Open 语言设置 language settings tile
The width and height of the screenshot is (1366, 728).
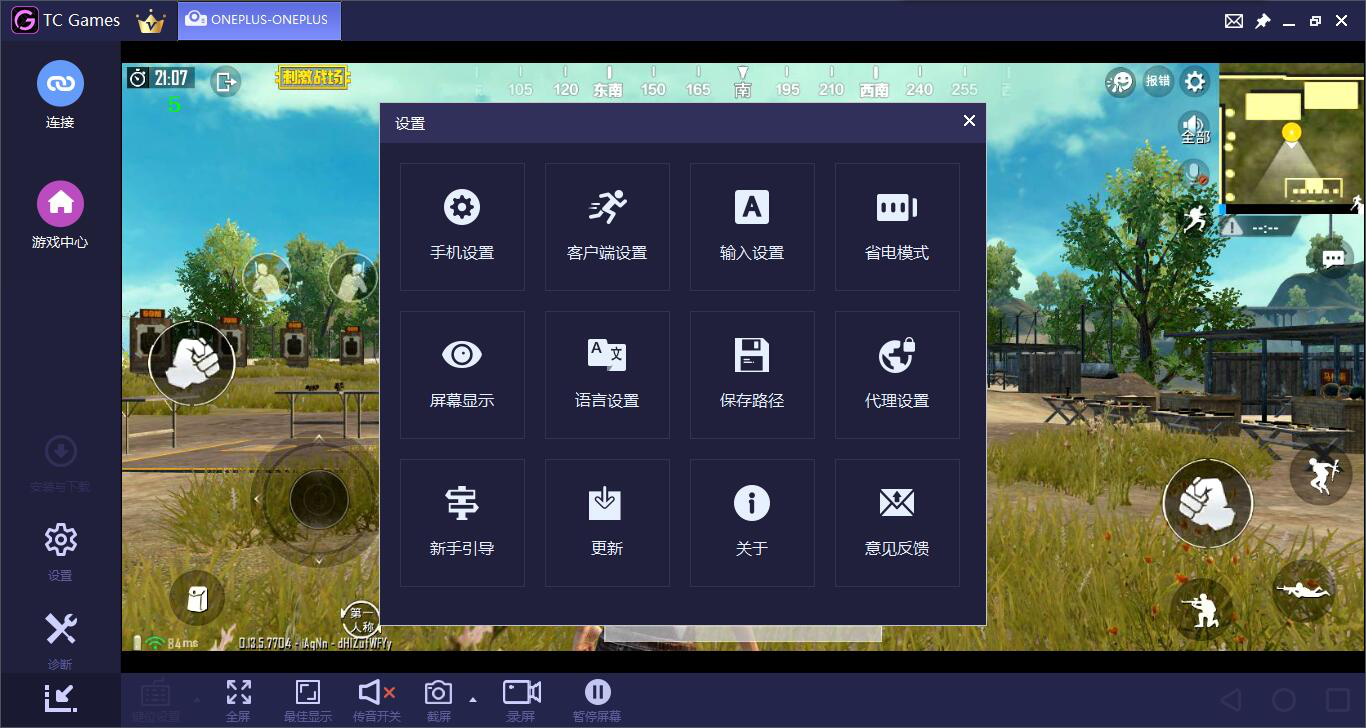(x=607, y=375)
